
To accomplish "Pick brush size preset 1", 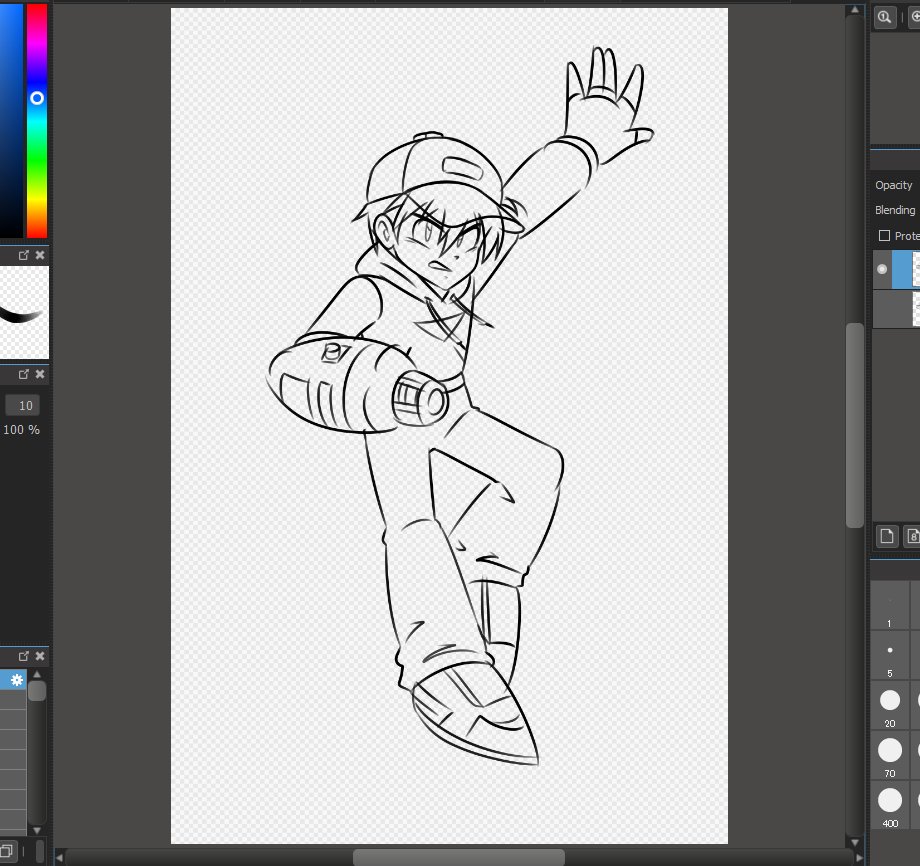I will (x=889, y=605).
